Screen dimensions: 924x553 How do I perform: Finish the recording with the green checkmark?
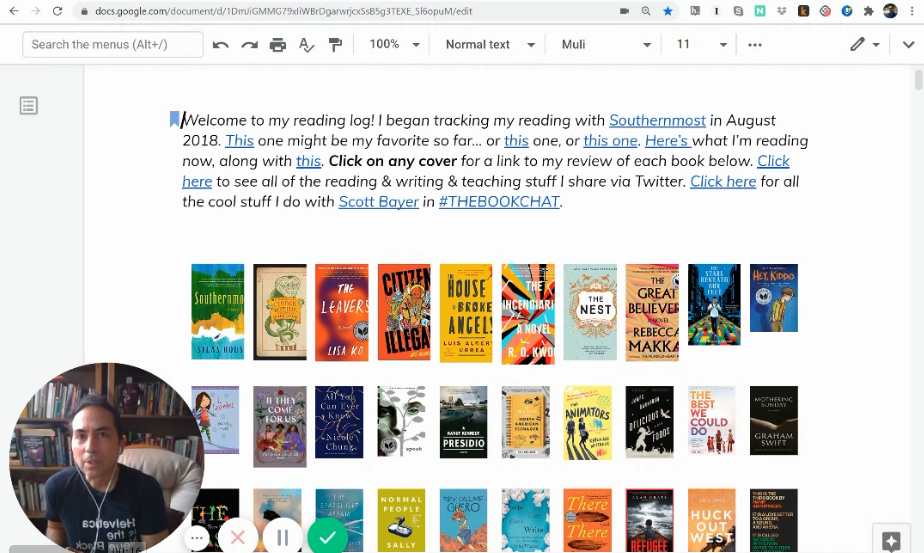[327, 537]
